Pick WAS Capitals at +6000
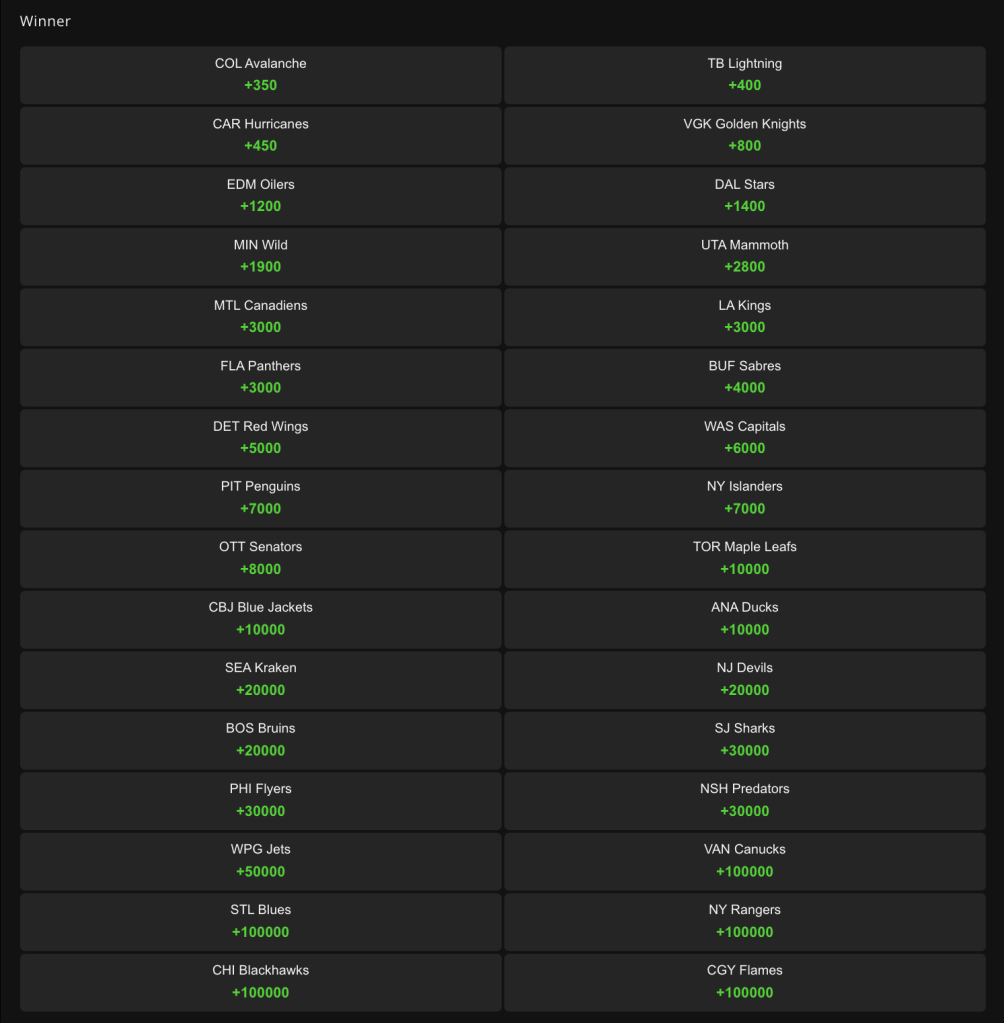1004x1023 pixels. 744,438
